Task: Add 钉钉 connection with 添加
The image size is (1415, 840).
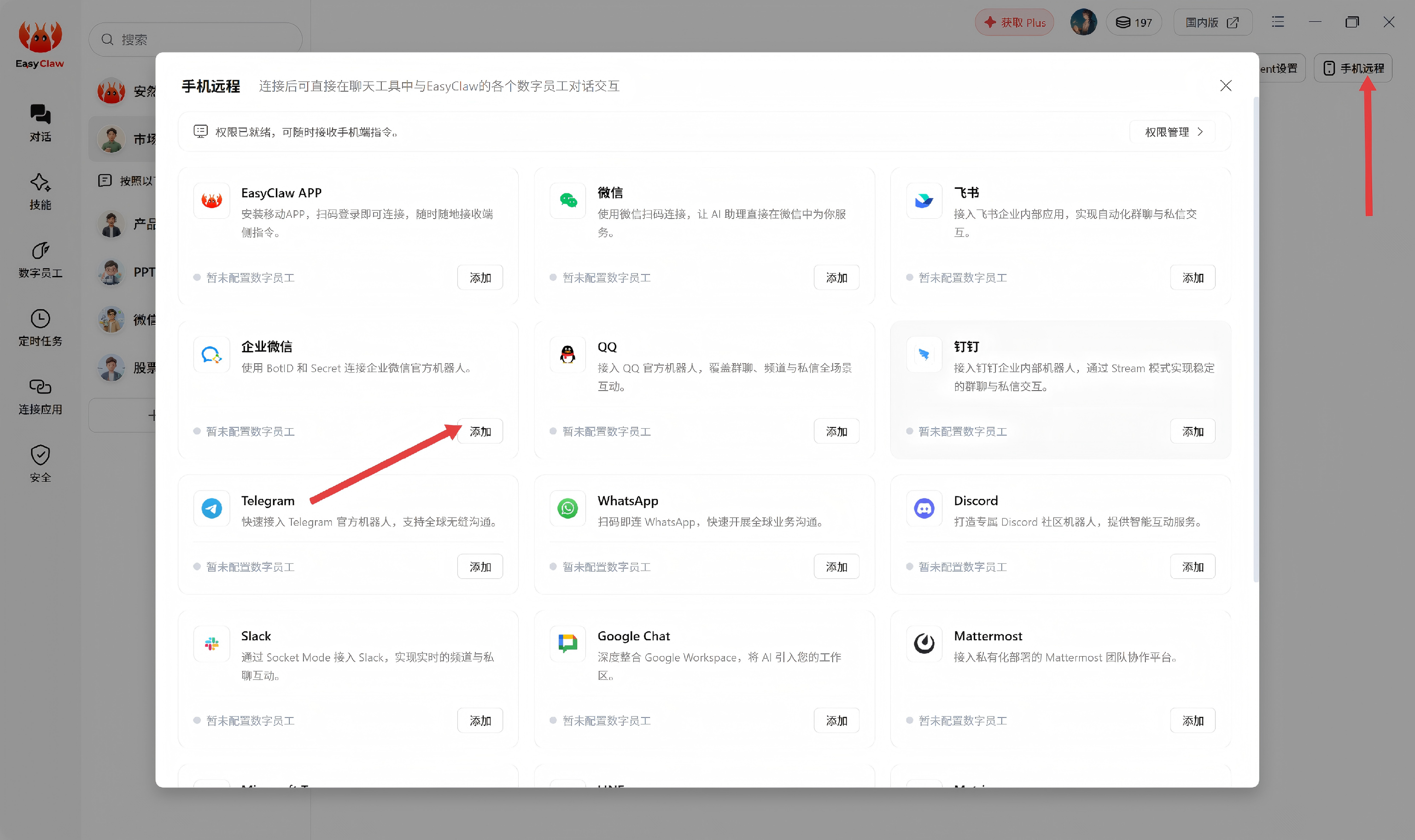Action: (x=1193, y=432)
